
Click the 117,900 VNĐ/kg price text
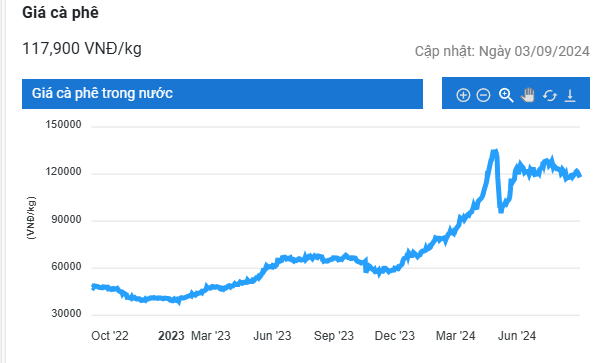click(82, 49)
